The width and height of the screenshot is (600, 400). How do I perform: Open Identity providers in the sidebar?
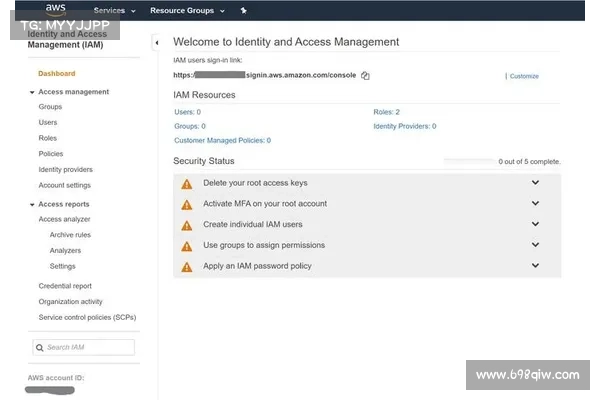[x=65, y=170]
